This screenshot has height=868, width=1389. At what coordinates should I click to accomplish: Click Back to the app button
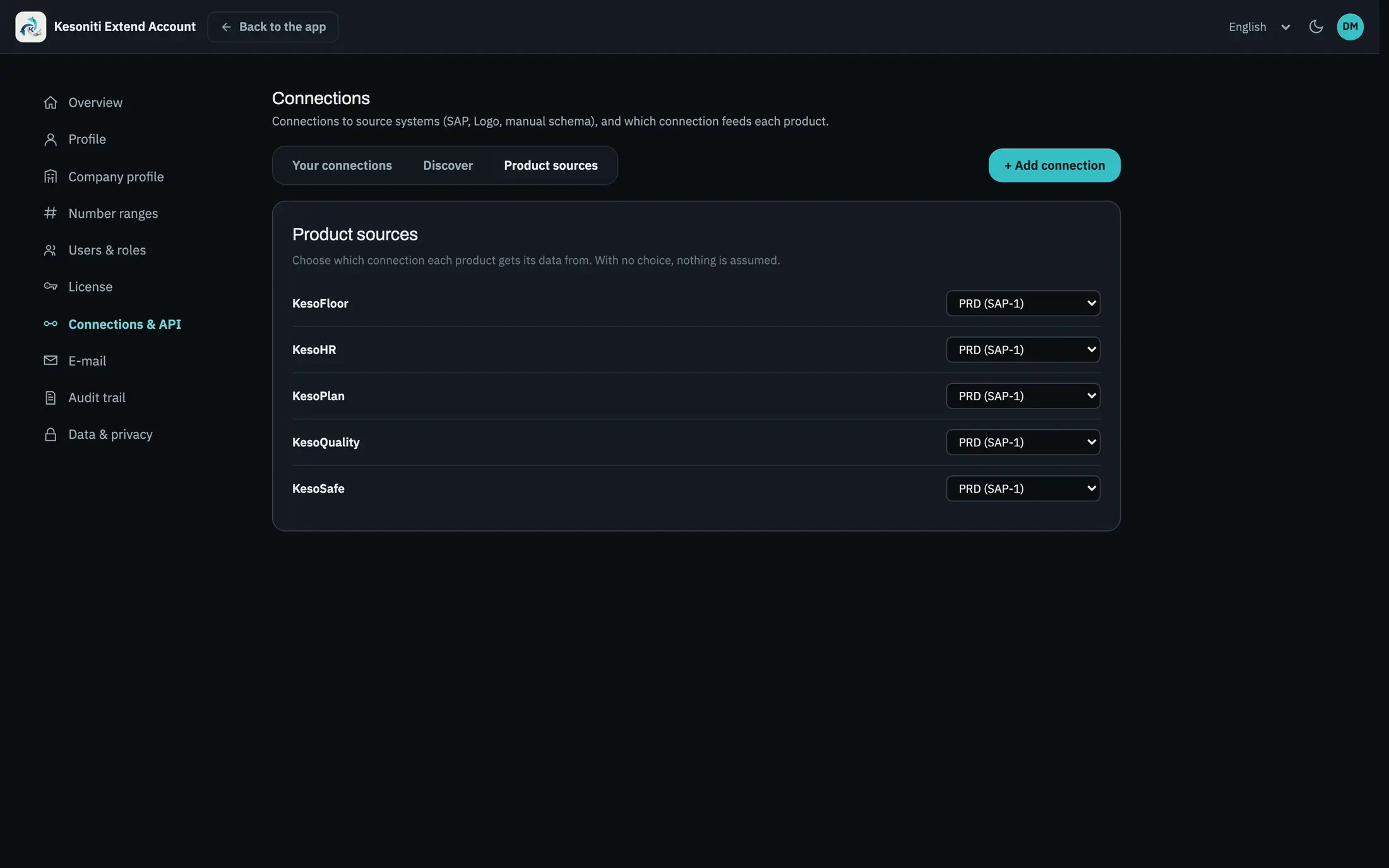(x=273, y=27)
